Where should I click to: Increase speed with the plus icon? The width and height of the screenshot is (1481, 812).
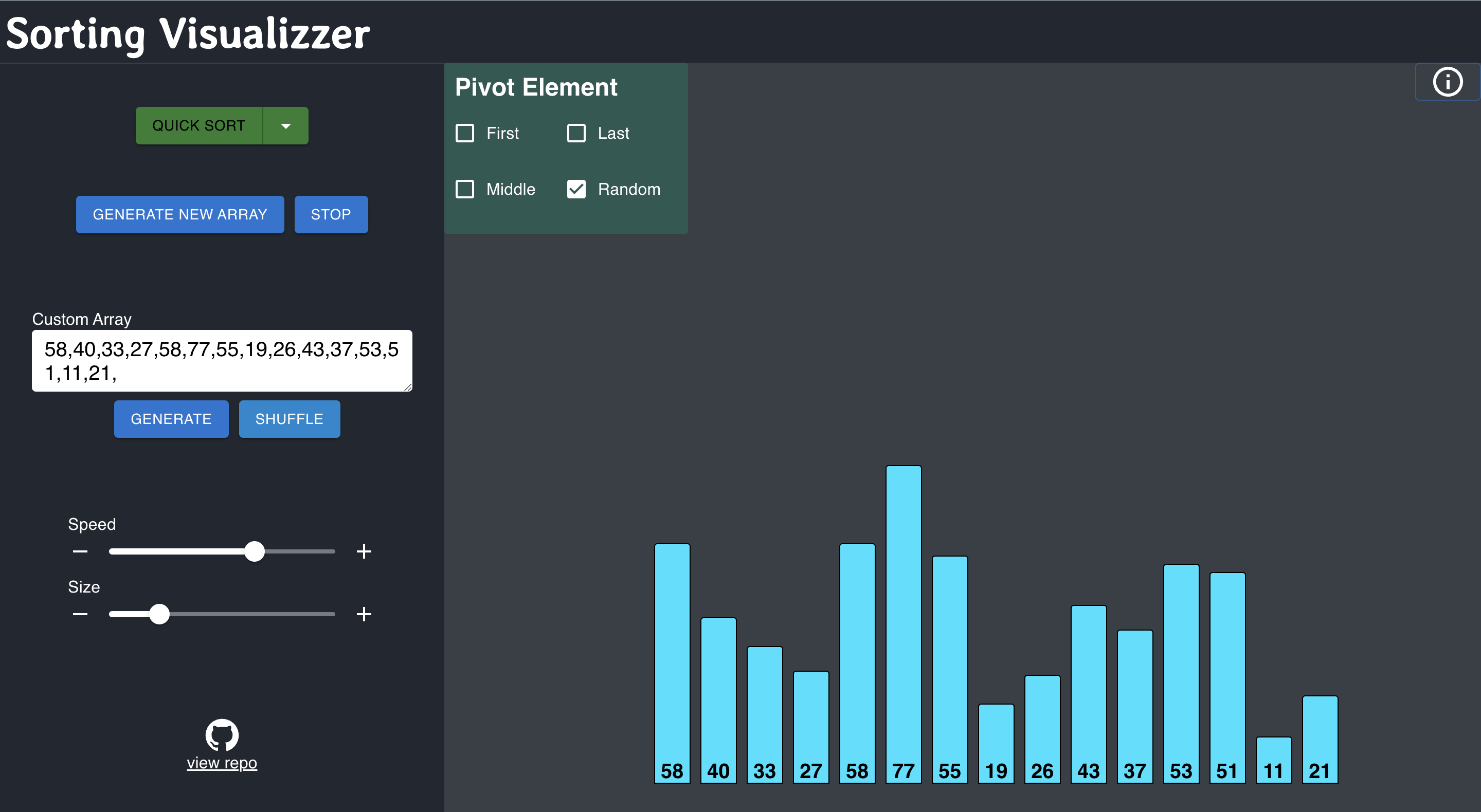click(364, 551)
